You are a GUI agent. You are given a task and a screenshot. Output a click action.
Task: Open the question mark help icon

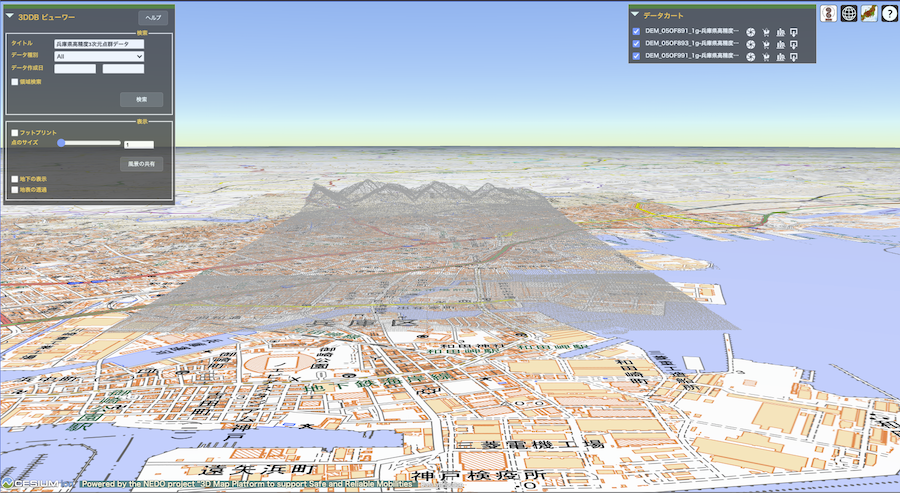pyautogui.click(x=889, y=14)
